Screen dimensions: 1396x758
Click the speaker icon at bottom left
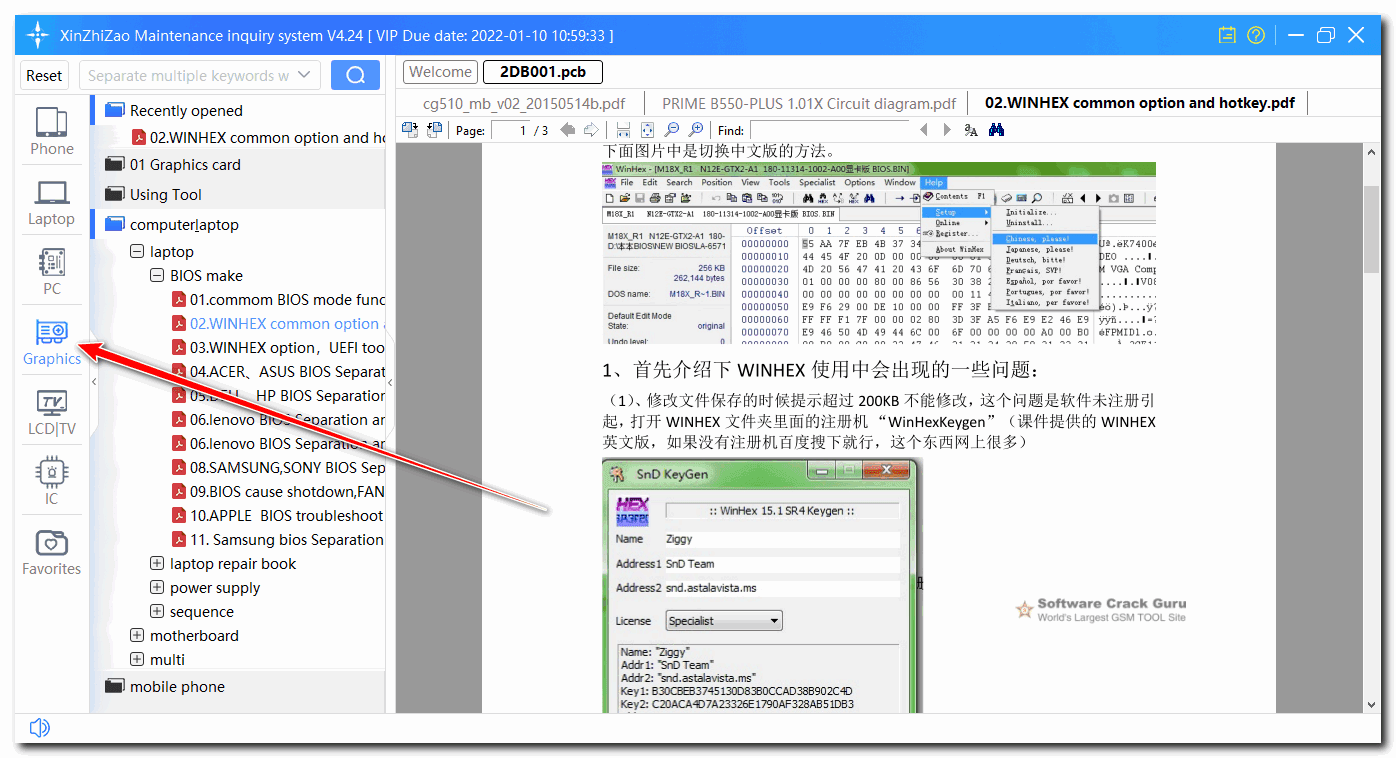coord(39,727)
